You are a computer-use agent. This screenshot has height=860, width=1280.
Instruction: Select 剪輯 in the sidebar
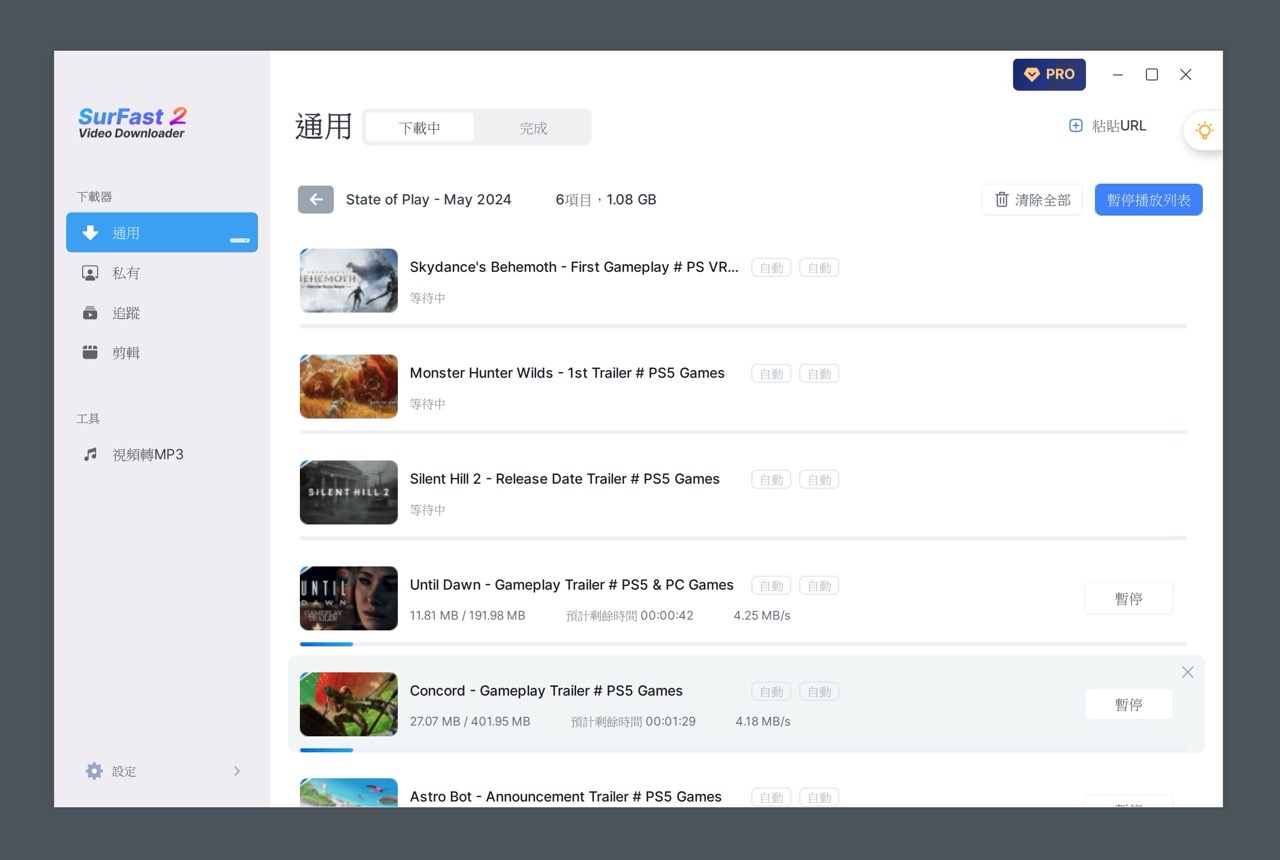tap(162, 353)
